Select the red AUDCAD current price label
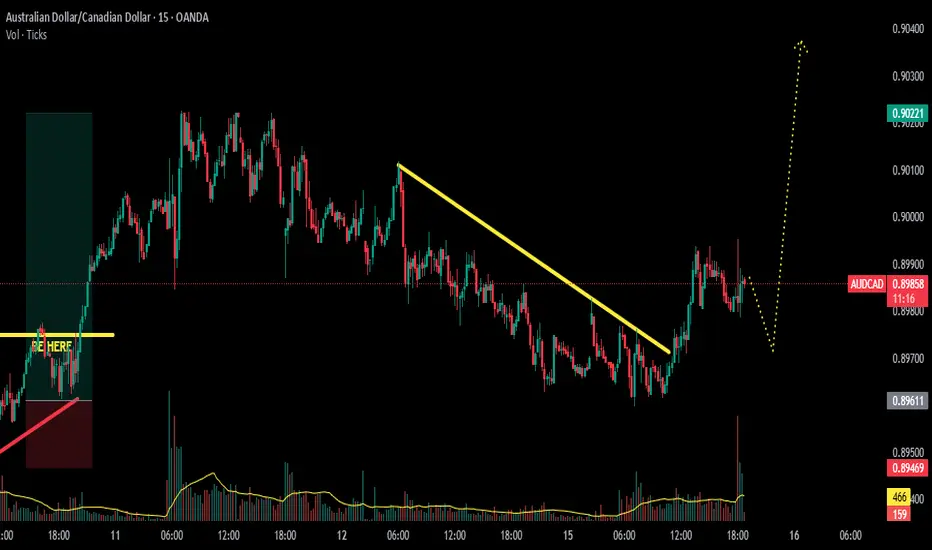 tap(867, 284)
